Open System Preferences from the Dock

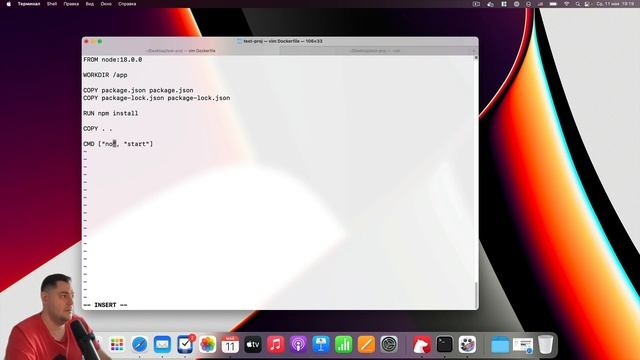[x=389, y=344]
